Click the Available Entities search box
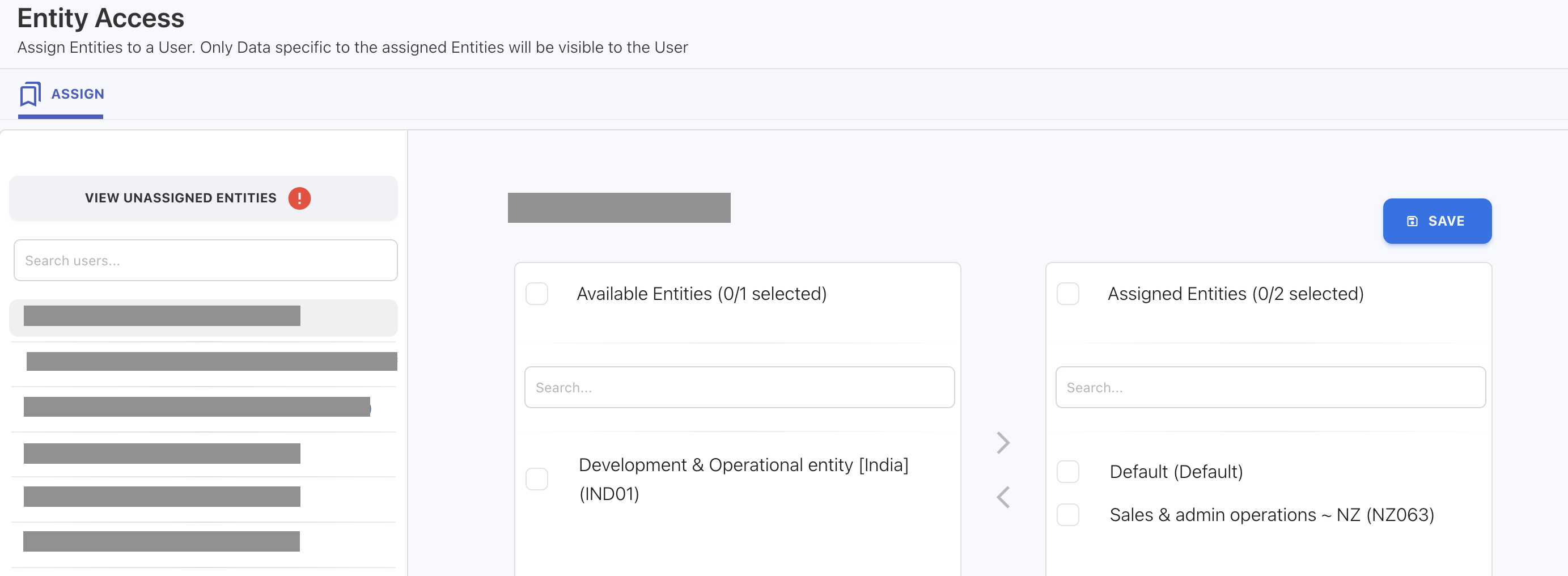Image resolution: width=1568 pixels, height=576 pixels. pos(739,387)
